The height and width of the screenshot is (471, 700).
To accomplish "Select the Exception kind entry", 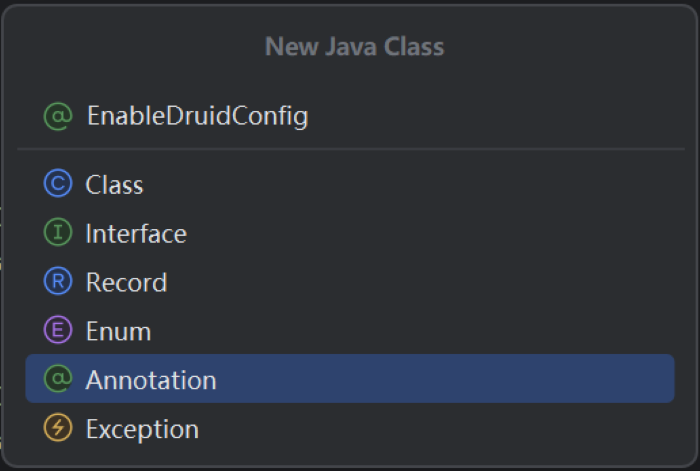I will click(142, 429).
